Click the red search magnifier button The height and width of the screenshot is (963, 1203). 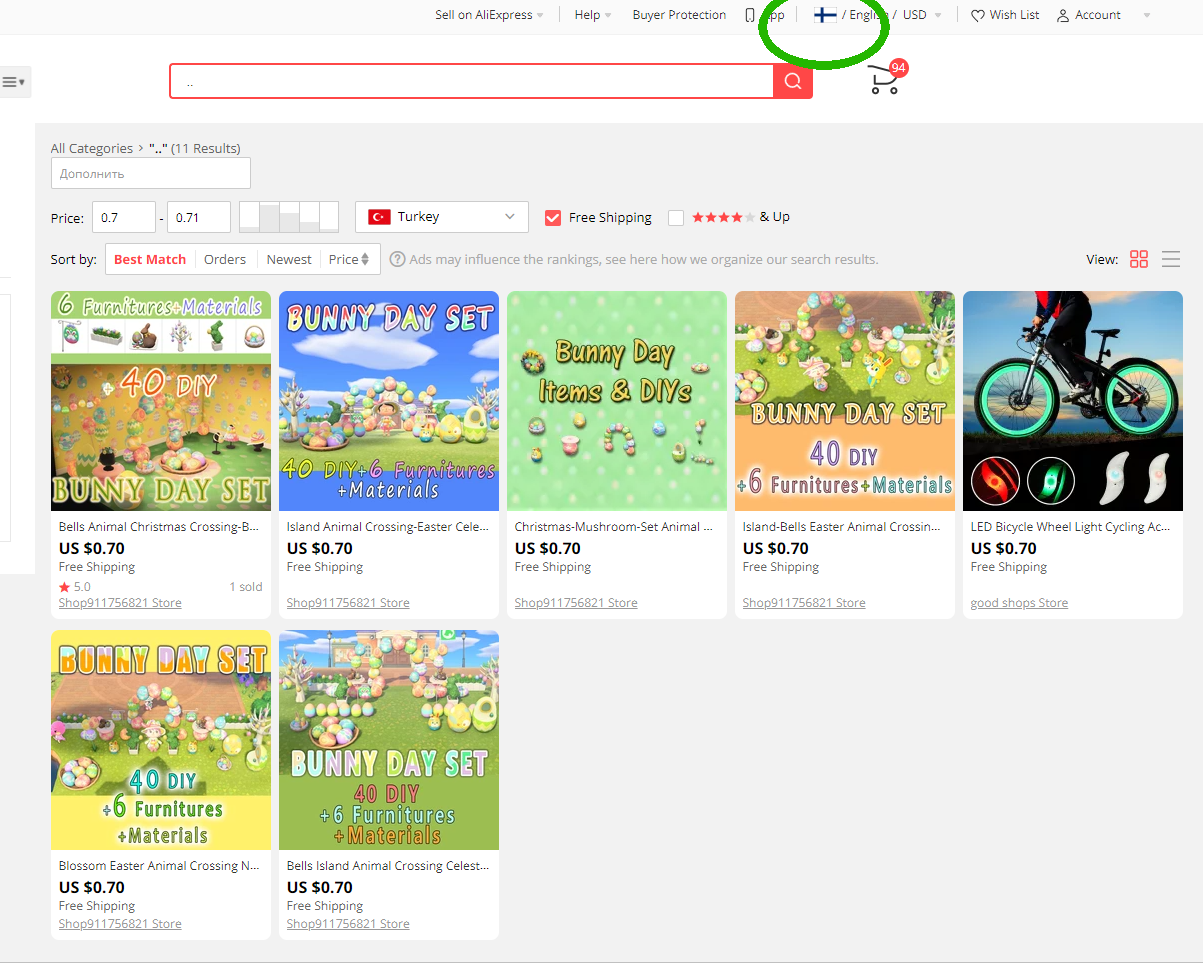tap(793, 81)
